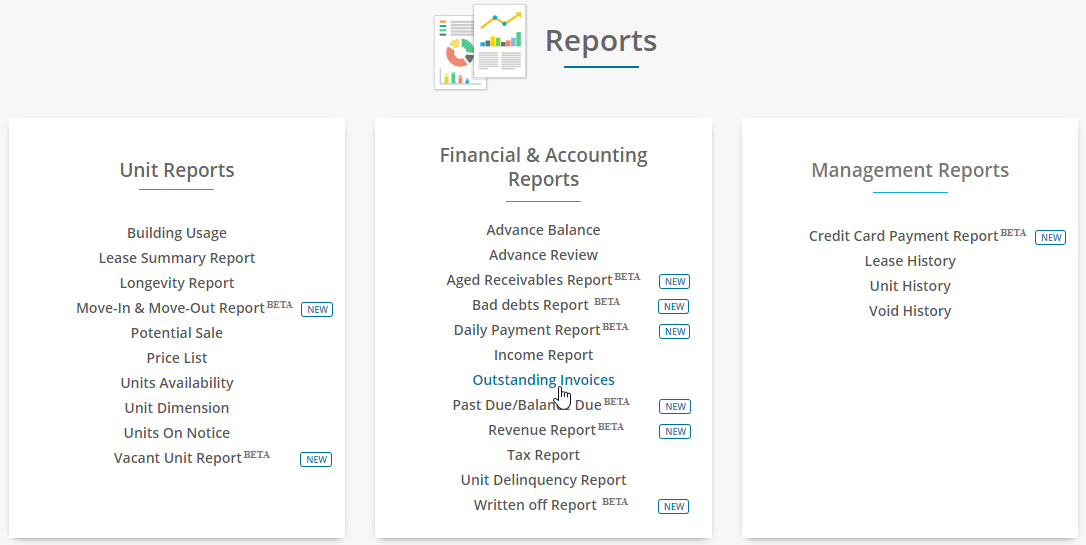
Task: View the Longevity Report
Action: click(177, 283)
